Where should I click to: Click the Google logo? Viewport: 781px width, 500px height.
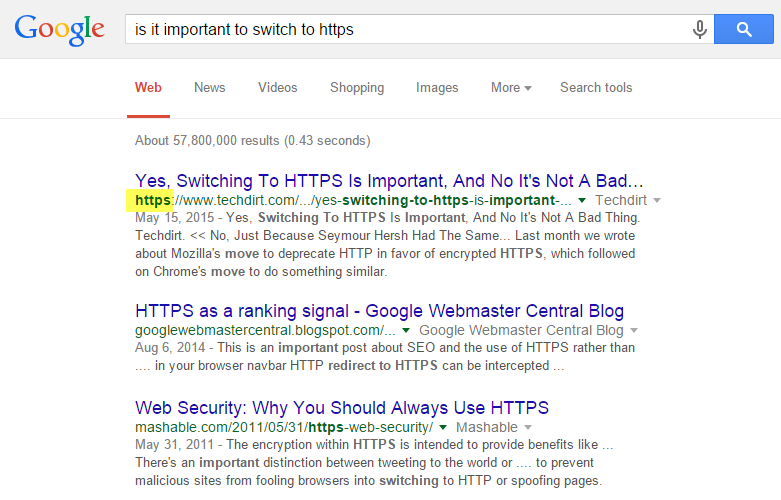[59, 29]
